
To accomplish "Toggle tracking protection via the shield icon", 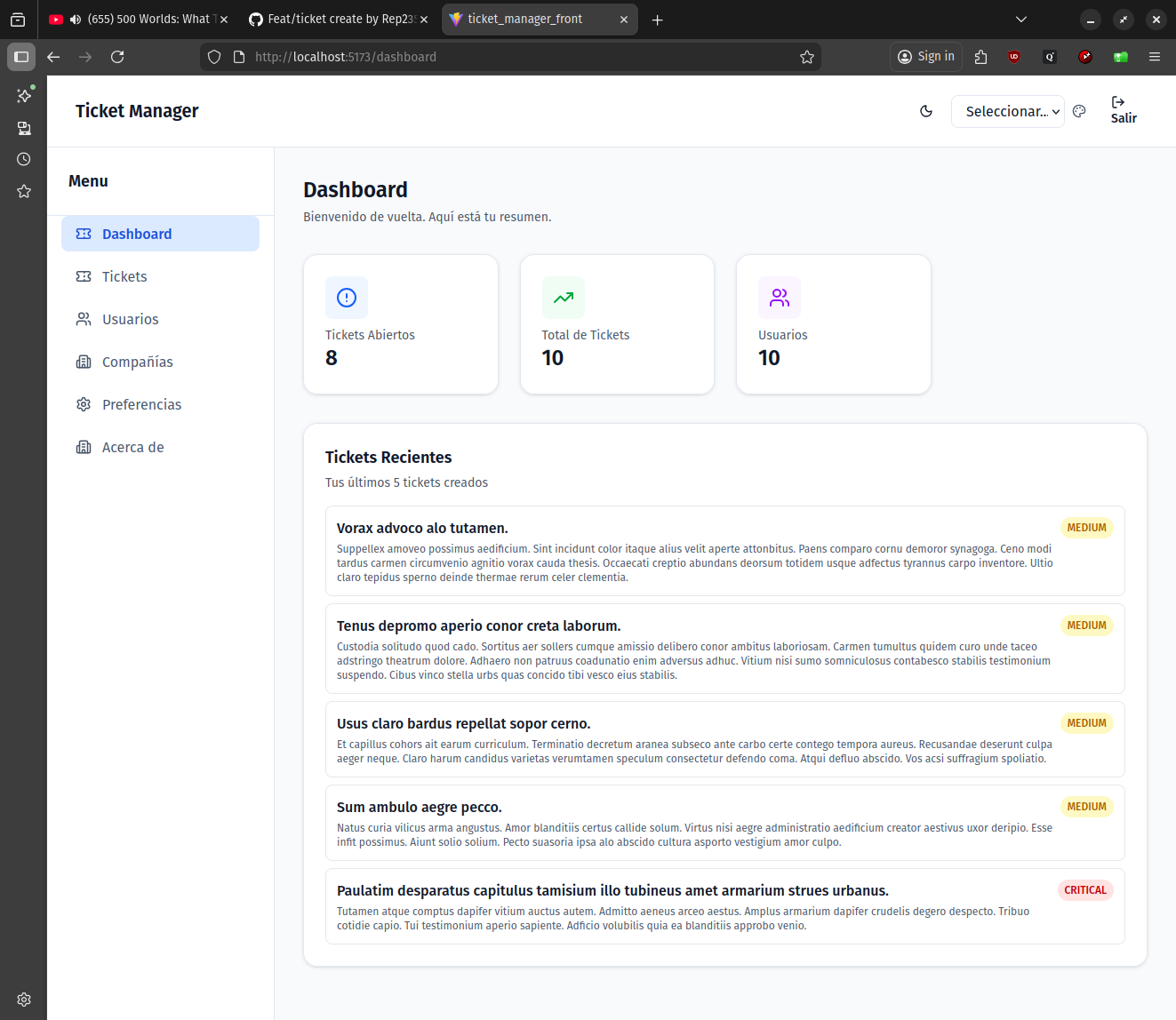I will (213, 56).
